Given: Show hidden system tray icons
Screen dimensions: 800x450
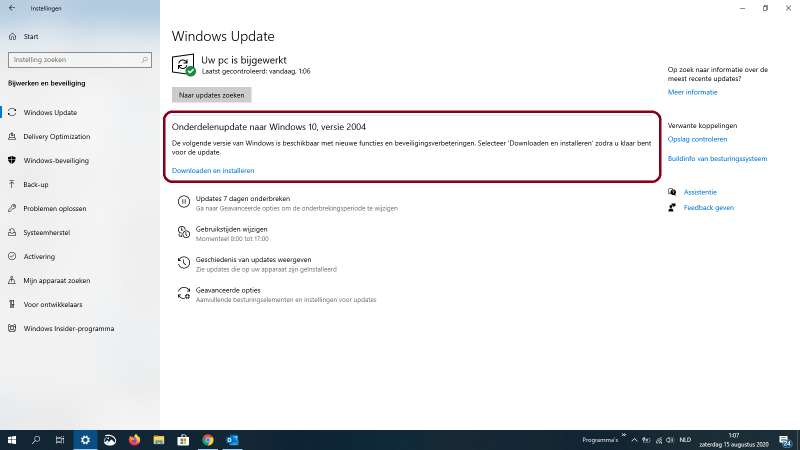Looking at the screenshot, I should pyautogui.click(x=634, y=440).
